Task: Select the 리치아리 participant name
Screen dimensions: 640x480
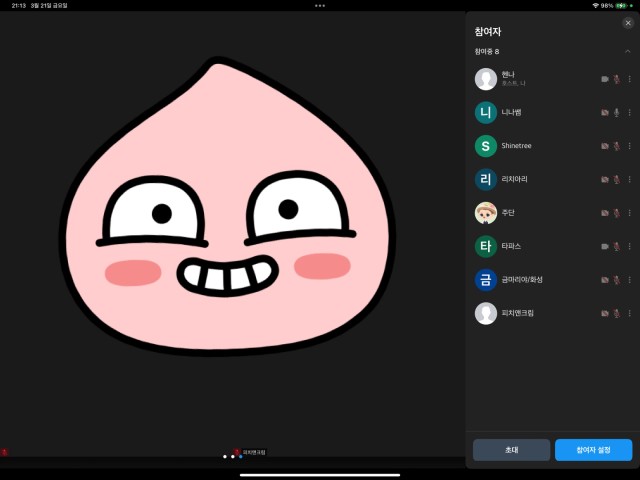Action: (x=514, y=179)
